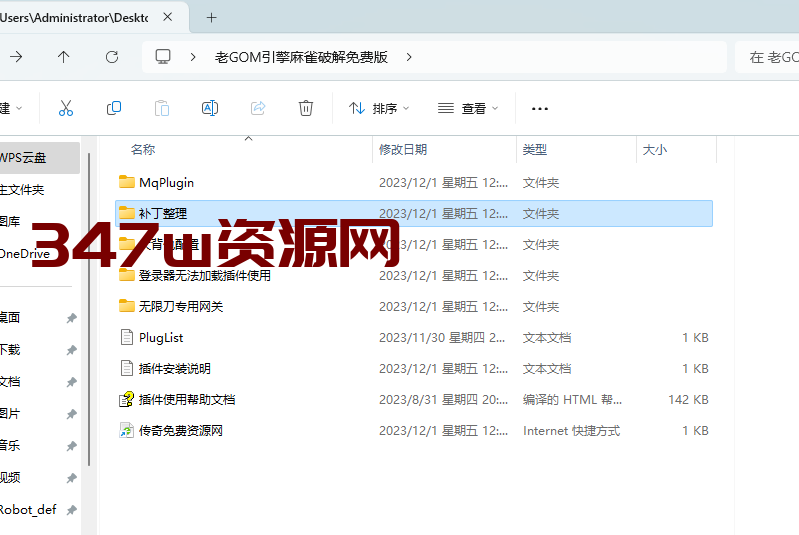Click the pin icon beside 文档
This screenshot has height=535, width=799.
[71, 383]
